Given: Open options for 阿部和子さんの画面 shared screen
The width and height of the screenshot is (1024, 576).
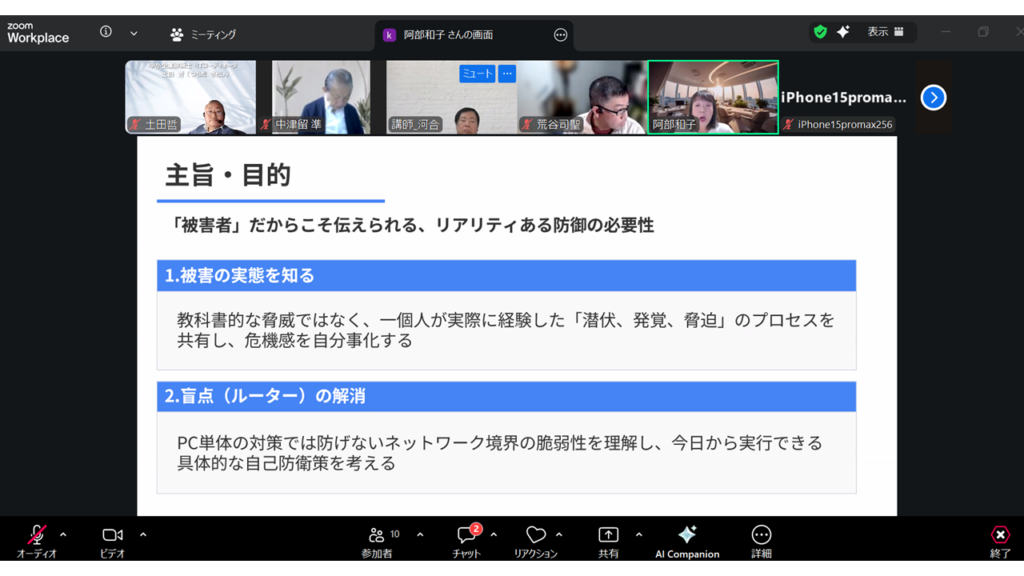Looking at the screenshot, I should 560,35.
